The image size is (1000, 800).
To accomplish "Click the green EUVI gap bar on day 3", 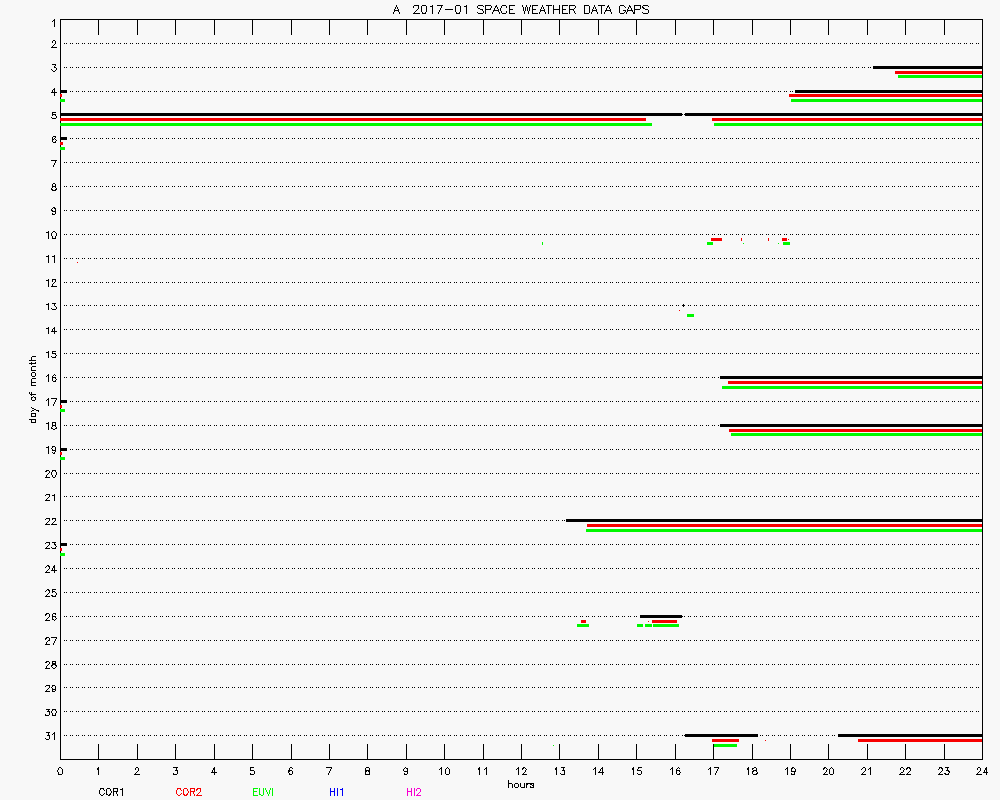I will (x=939, y=76).
